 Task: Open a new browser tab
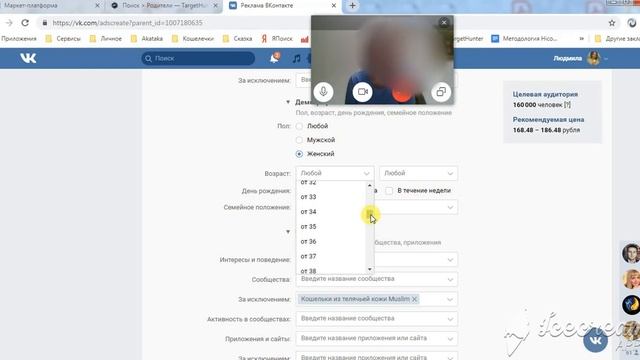(353, 6)
